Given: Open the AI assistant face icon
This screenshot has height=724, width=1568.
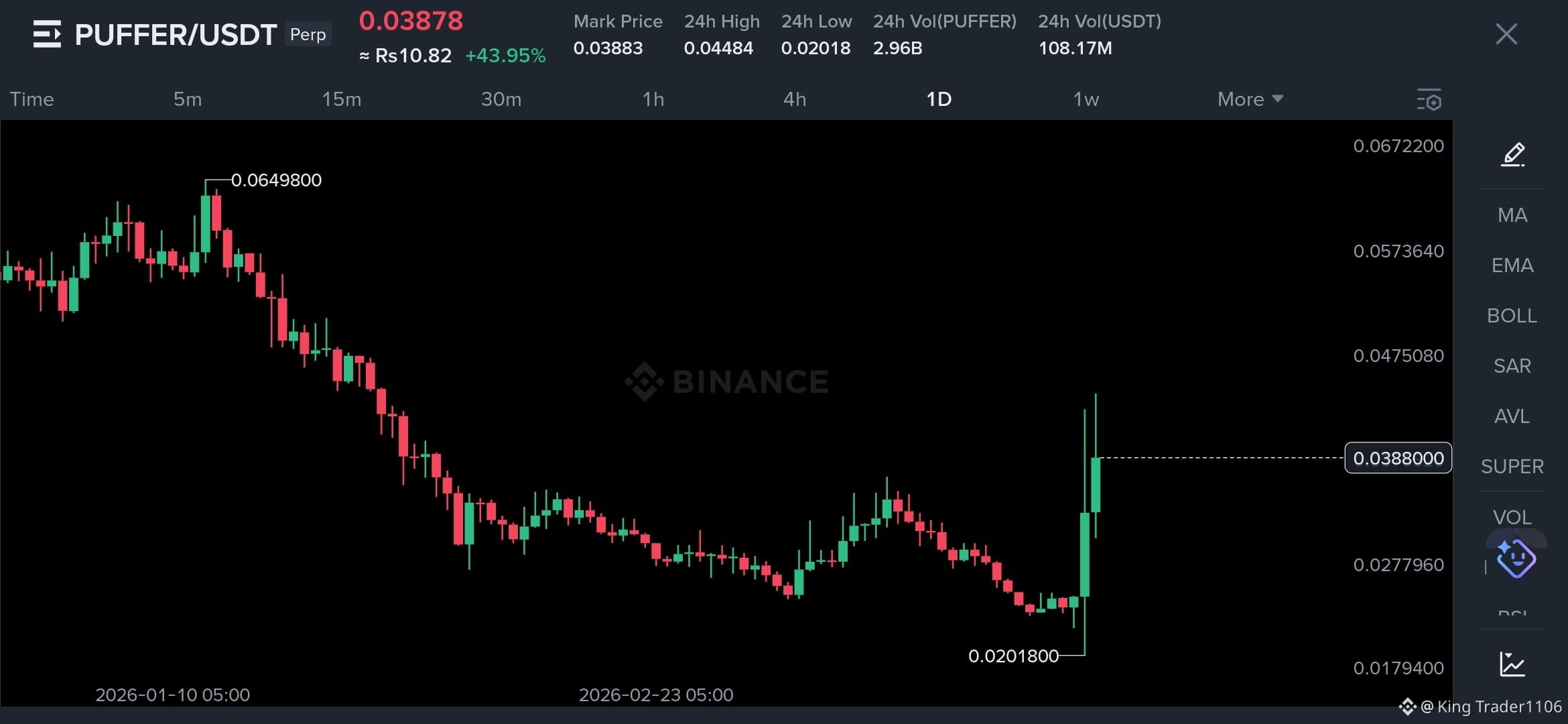Looking at the screenshot, I should (1516, 558).
